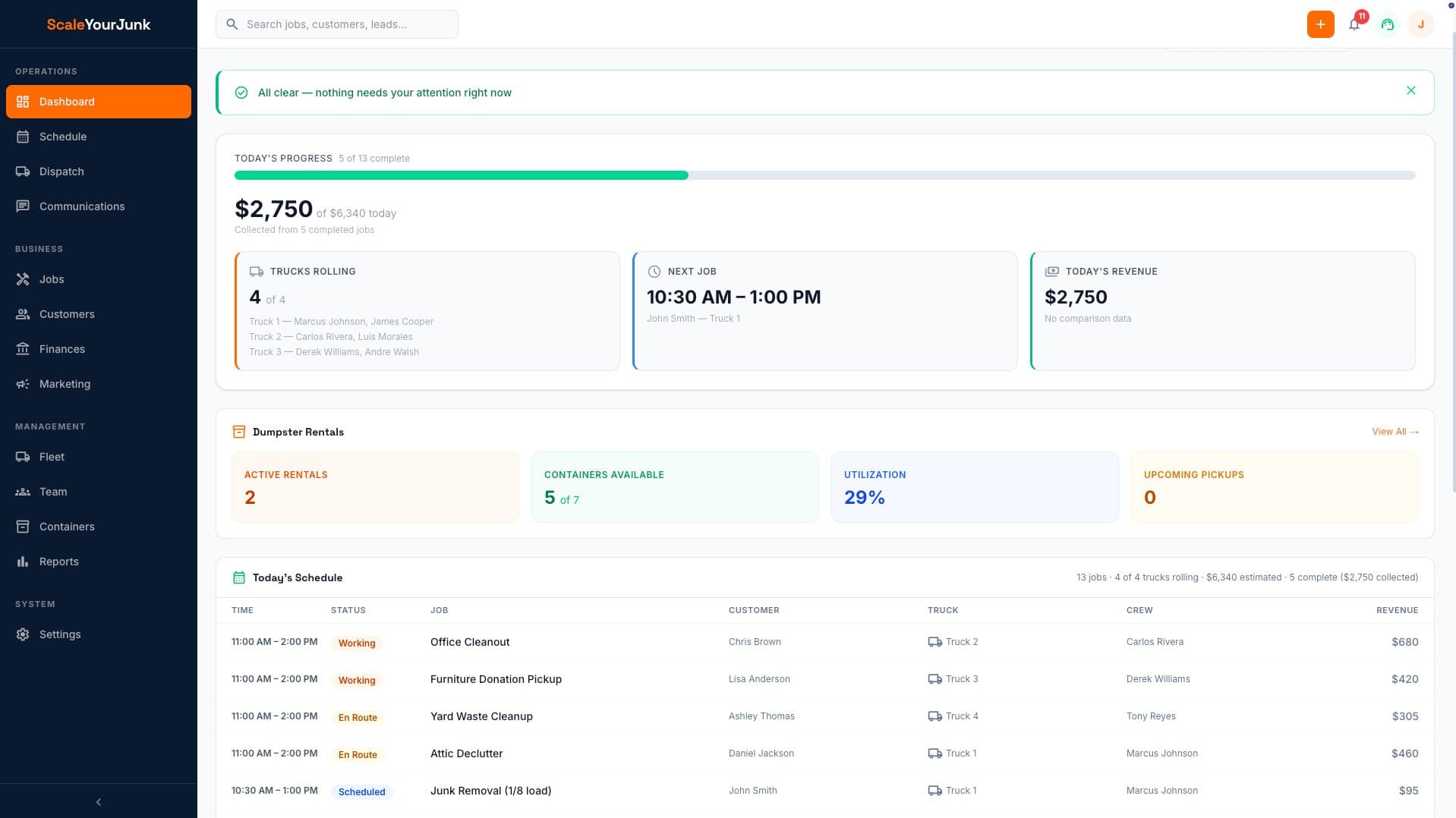Click the orange plus quick-add button
The image size is (1456, 818).
point(1320,24)
